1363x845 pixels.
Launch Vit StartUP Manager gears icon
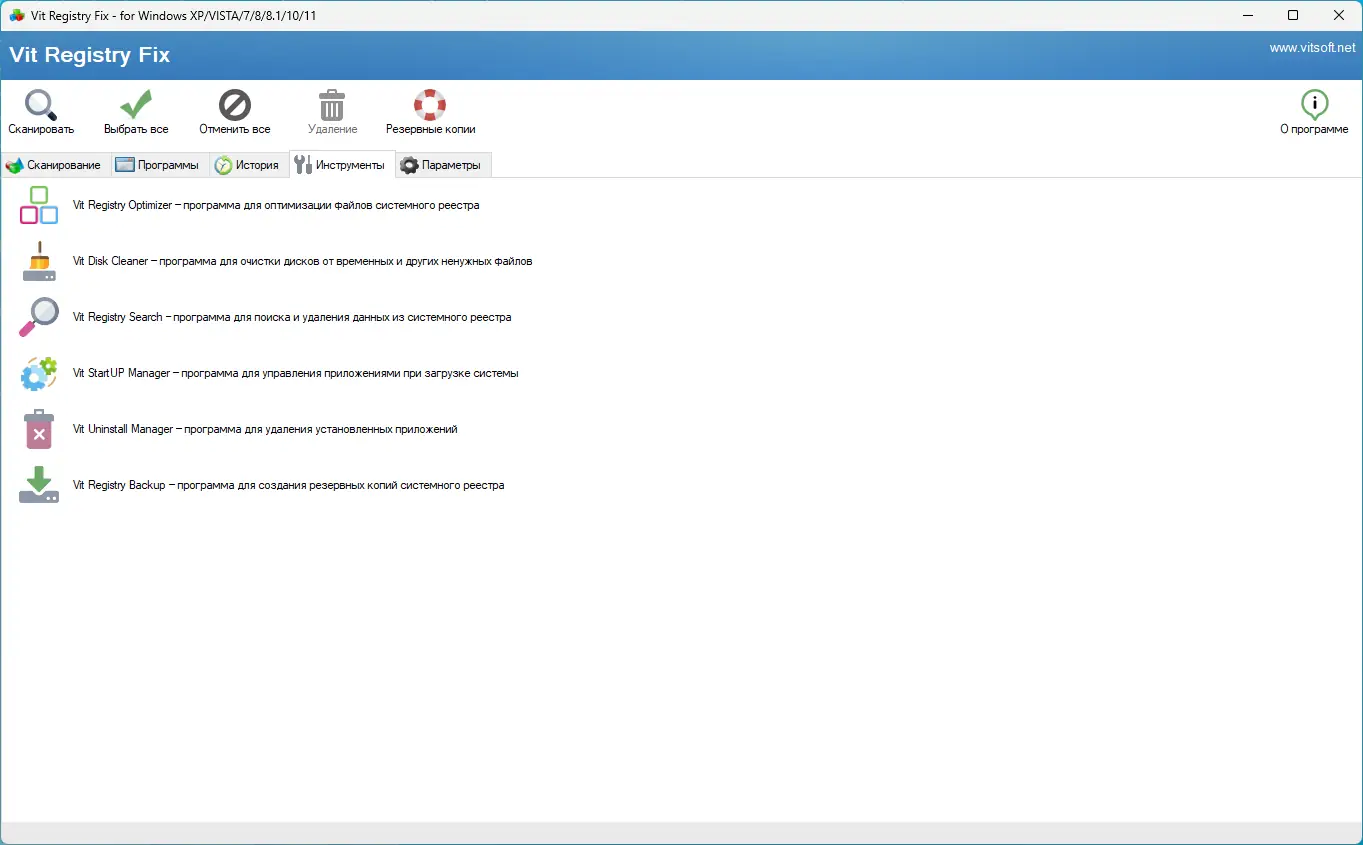coord(39,373)
